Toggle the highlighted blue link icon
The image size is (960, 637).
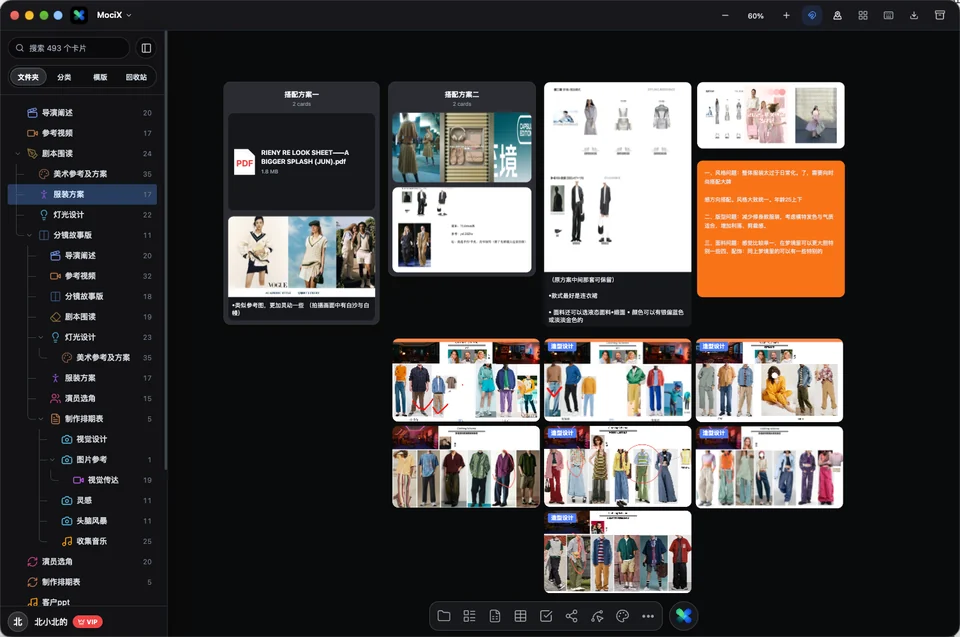pyautogui.click(x=812, y=15)
